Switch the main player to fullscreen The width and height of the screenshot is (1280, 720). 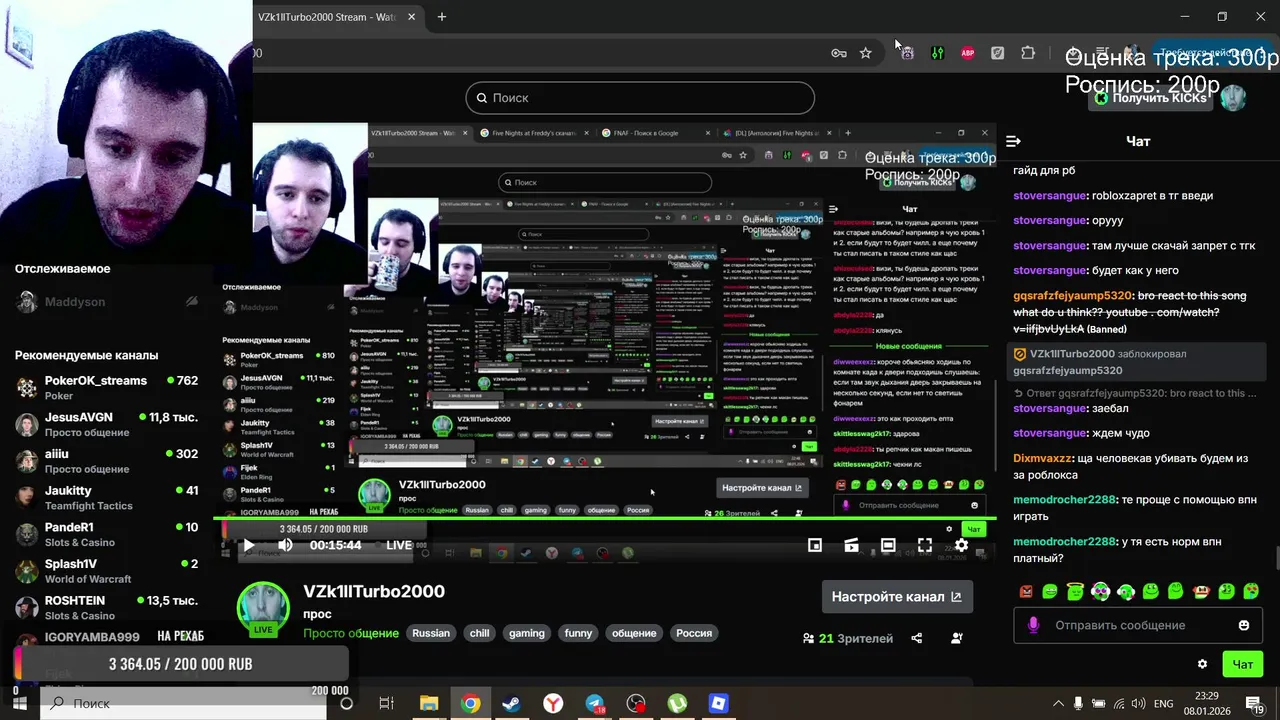(925, 545)
